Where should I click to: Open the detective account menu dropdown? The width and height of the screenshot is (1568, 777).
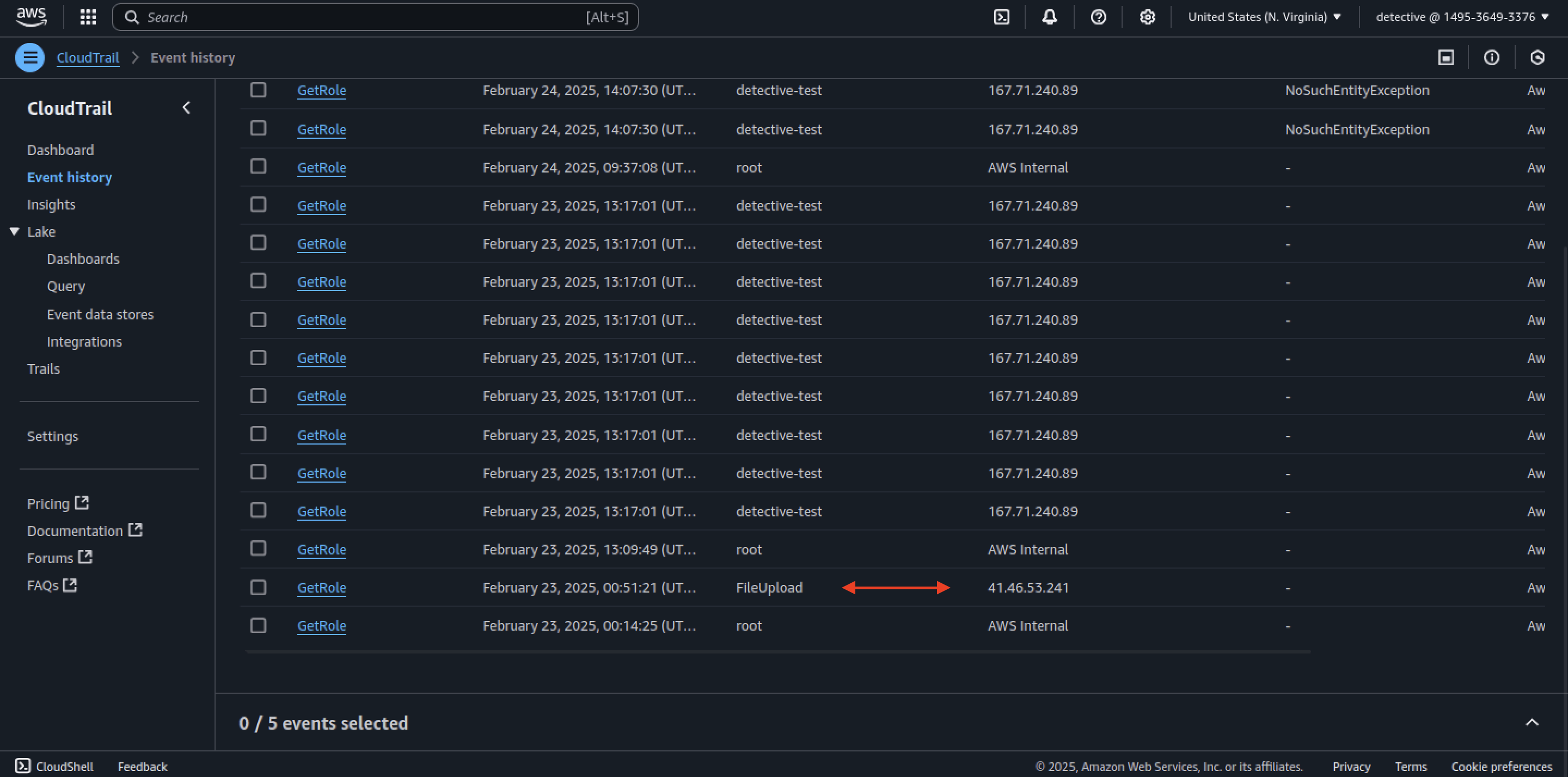pyautogui.click(x=1462, y=17)
